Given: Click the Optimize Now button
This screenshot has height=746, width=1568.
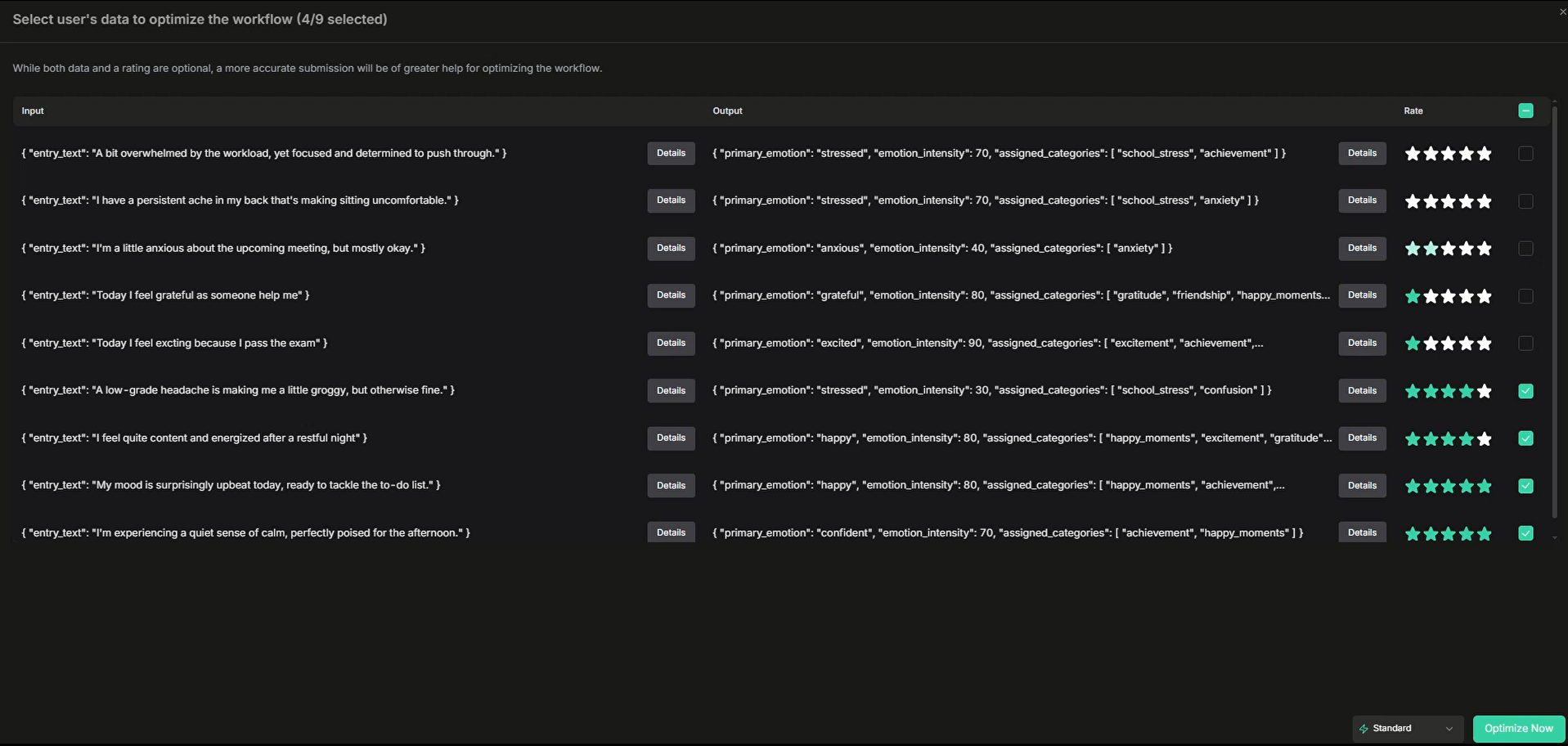Looking at the screenshot, I should (x=1518, y=729).
